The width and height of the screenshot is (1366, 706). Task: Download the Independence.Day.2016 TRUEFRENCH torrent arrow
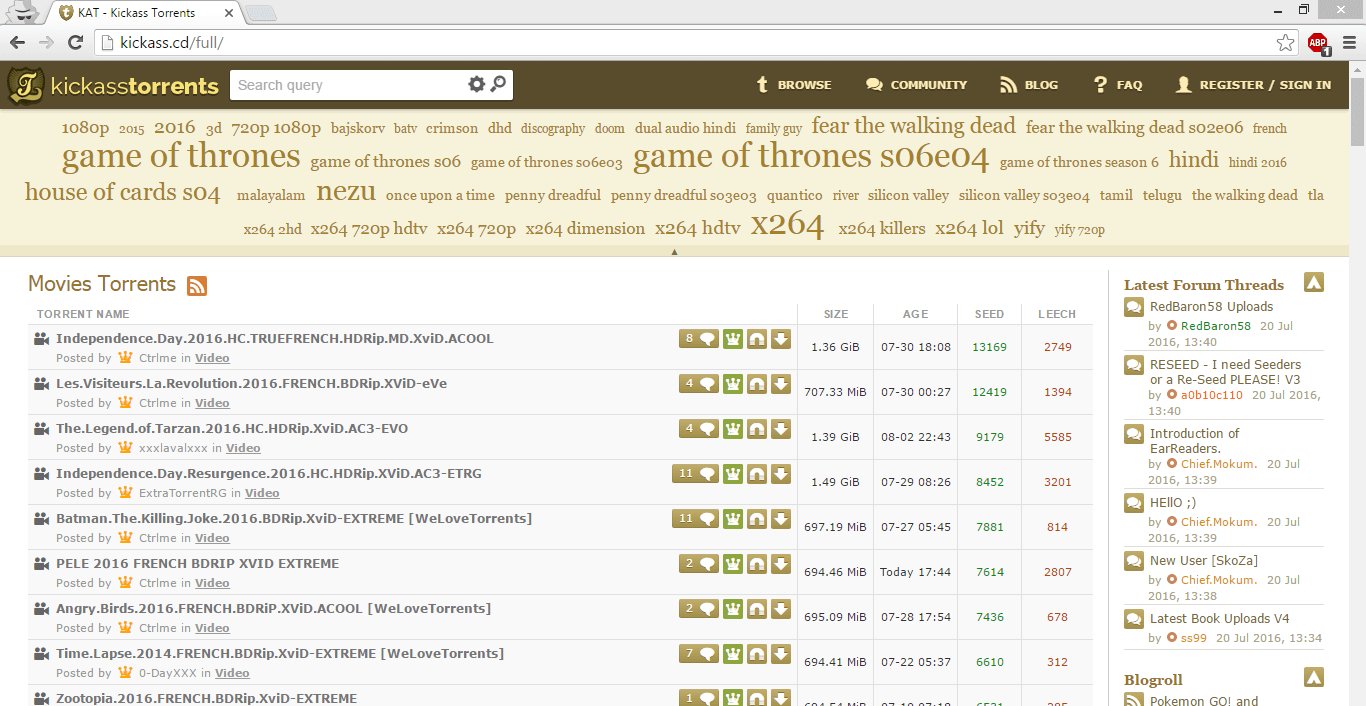(x=781, y=338)
